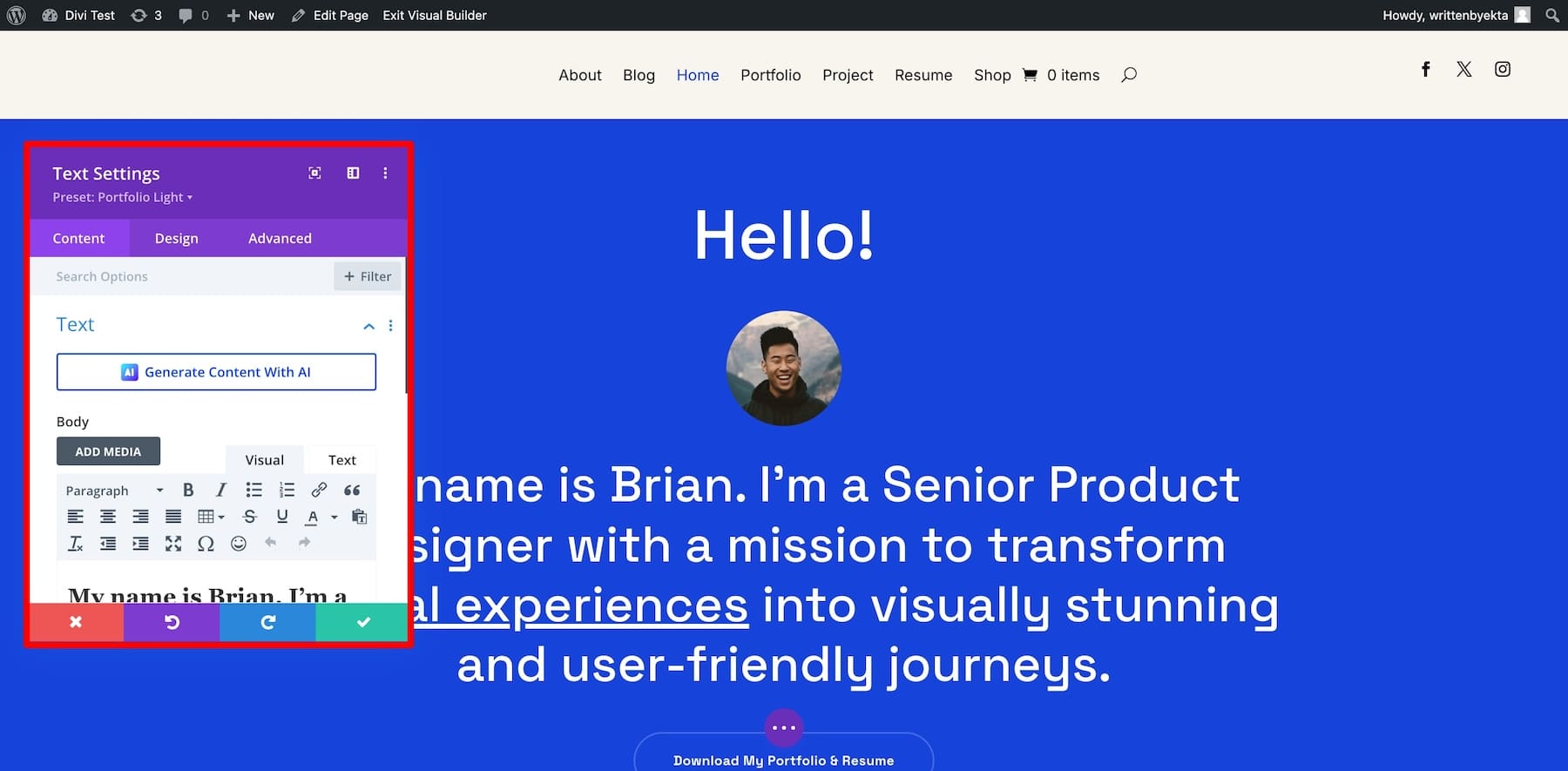Open the emoji picker icon
Viewport: 1568px width, 771px height.
pos(238,544)
